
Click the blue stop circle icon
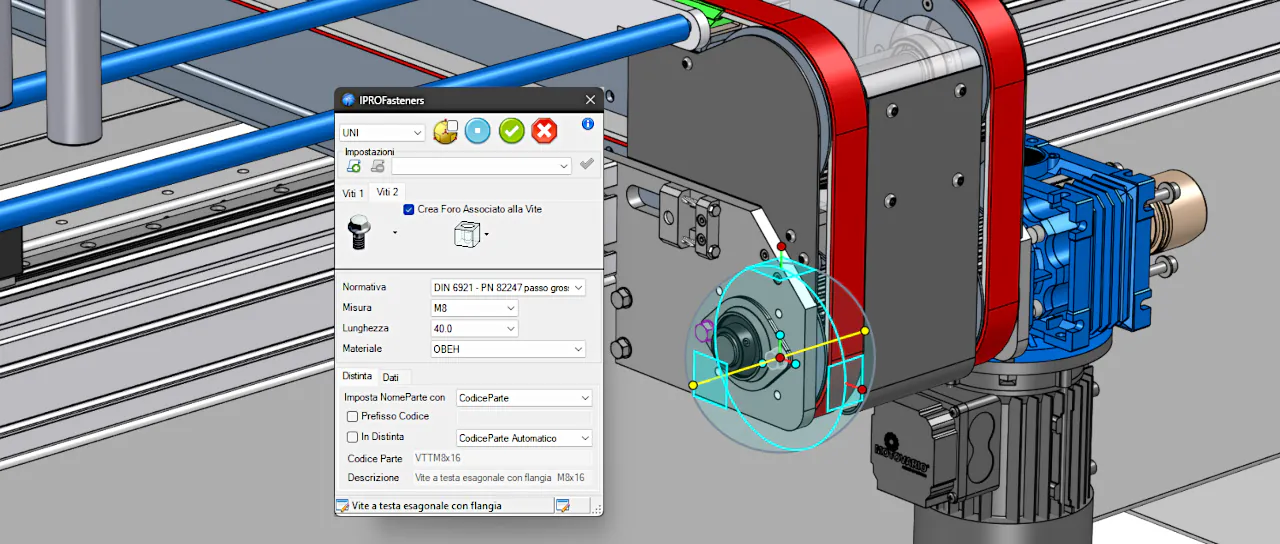point(478,131)
